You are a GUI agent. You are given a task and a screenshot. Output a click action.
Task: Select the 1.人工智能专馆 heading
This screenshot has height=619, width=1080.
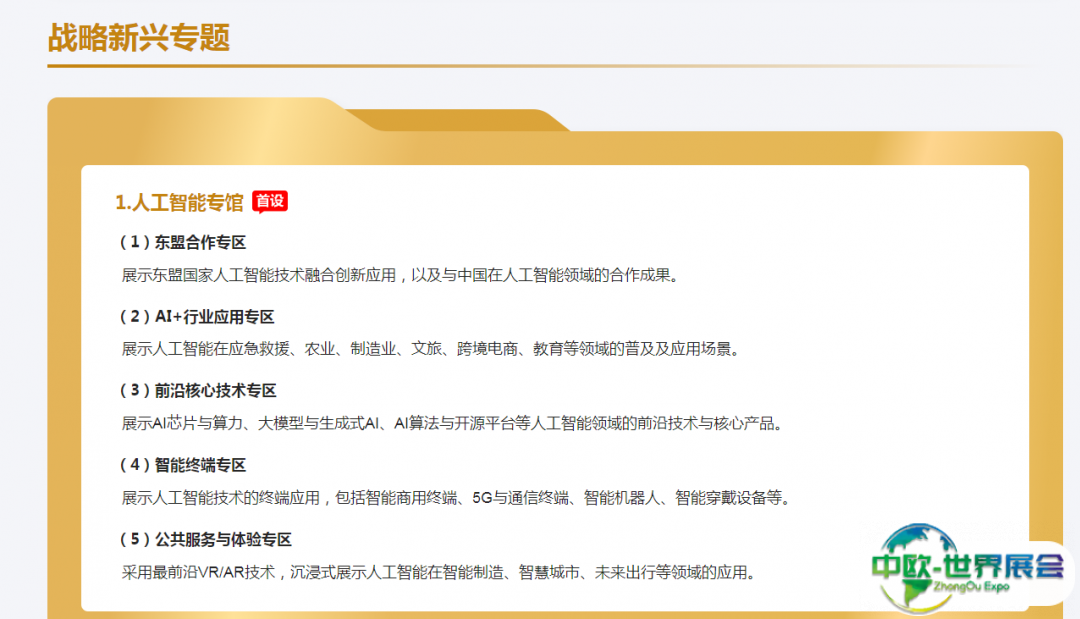coord(179,202)
